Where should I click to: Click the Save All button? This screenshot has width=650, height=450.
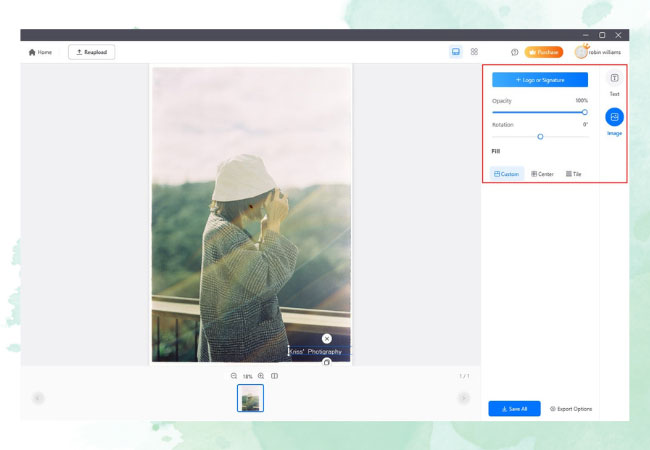pyautogui.click(x=514, y=408)
